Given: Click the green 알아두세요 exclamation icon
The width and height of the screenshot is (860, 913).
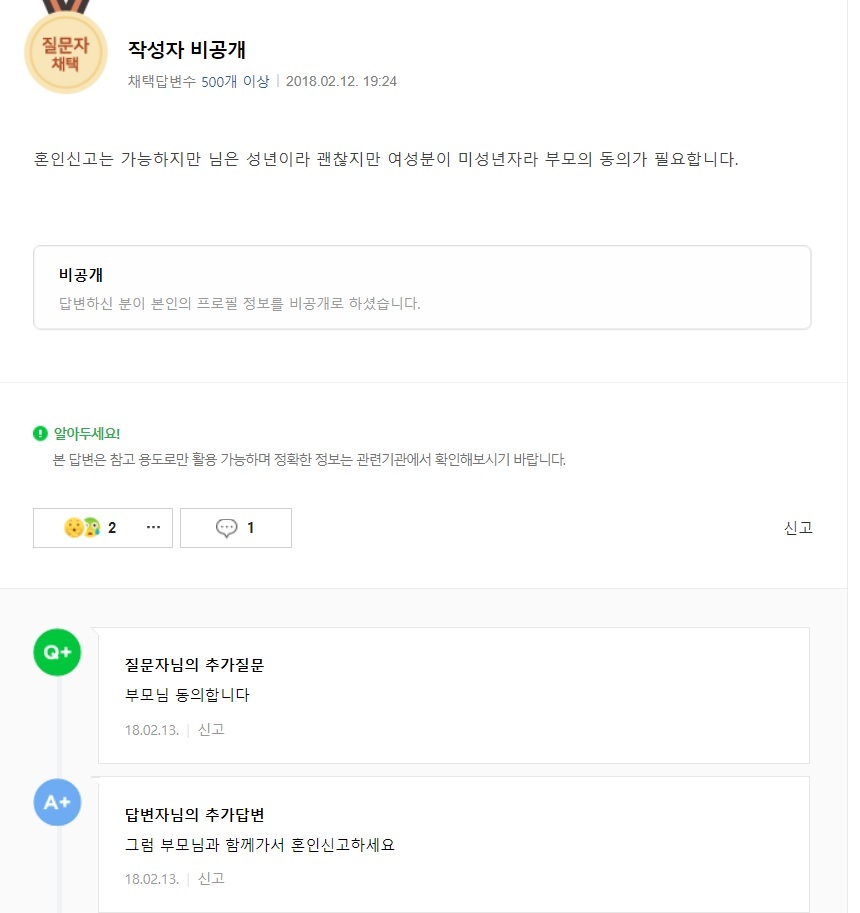Looking at the screenshot, I should pyautogui.click(x=40, y=433).
